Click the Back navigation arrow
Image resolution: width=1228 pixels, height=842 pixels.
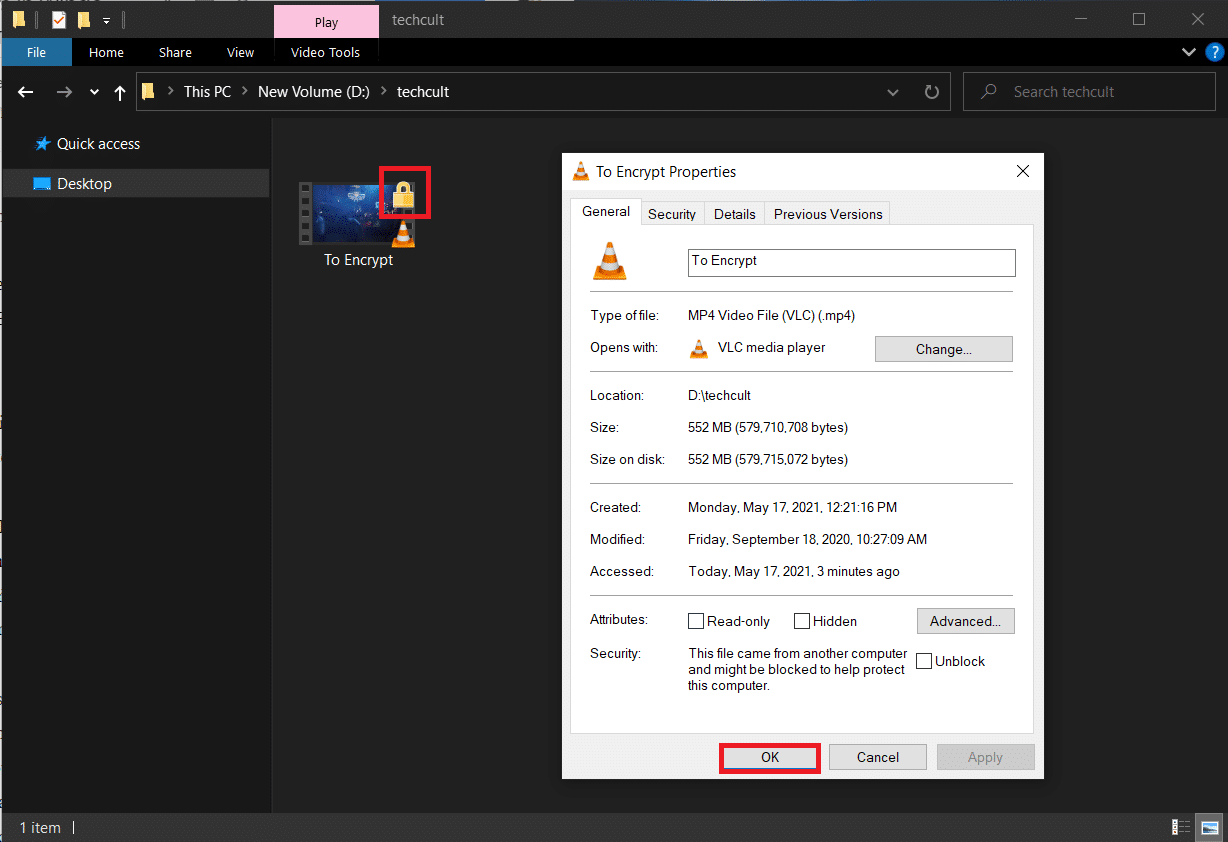coord(26,92)
